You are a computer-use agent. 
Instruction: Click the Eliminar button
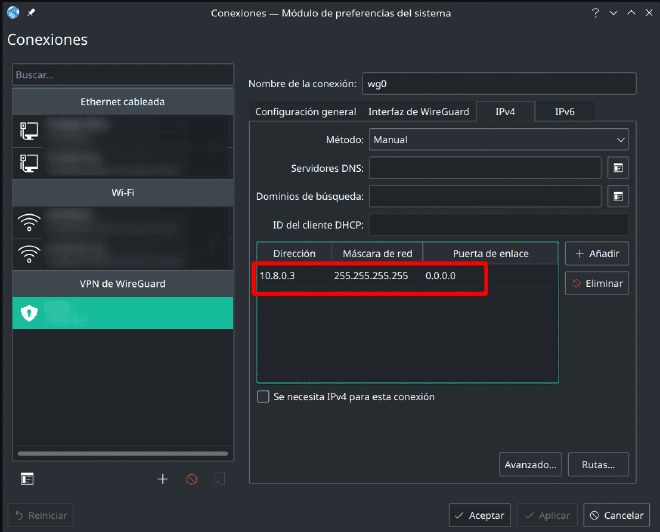click(x=597, y=283)
